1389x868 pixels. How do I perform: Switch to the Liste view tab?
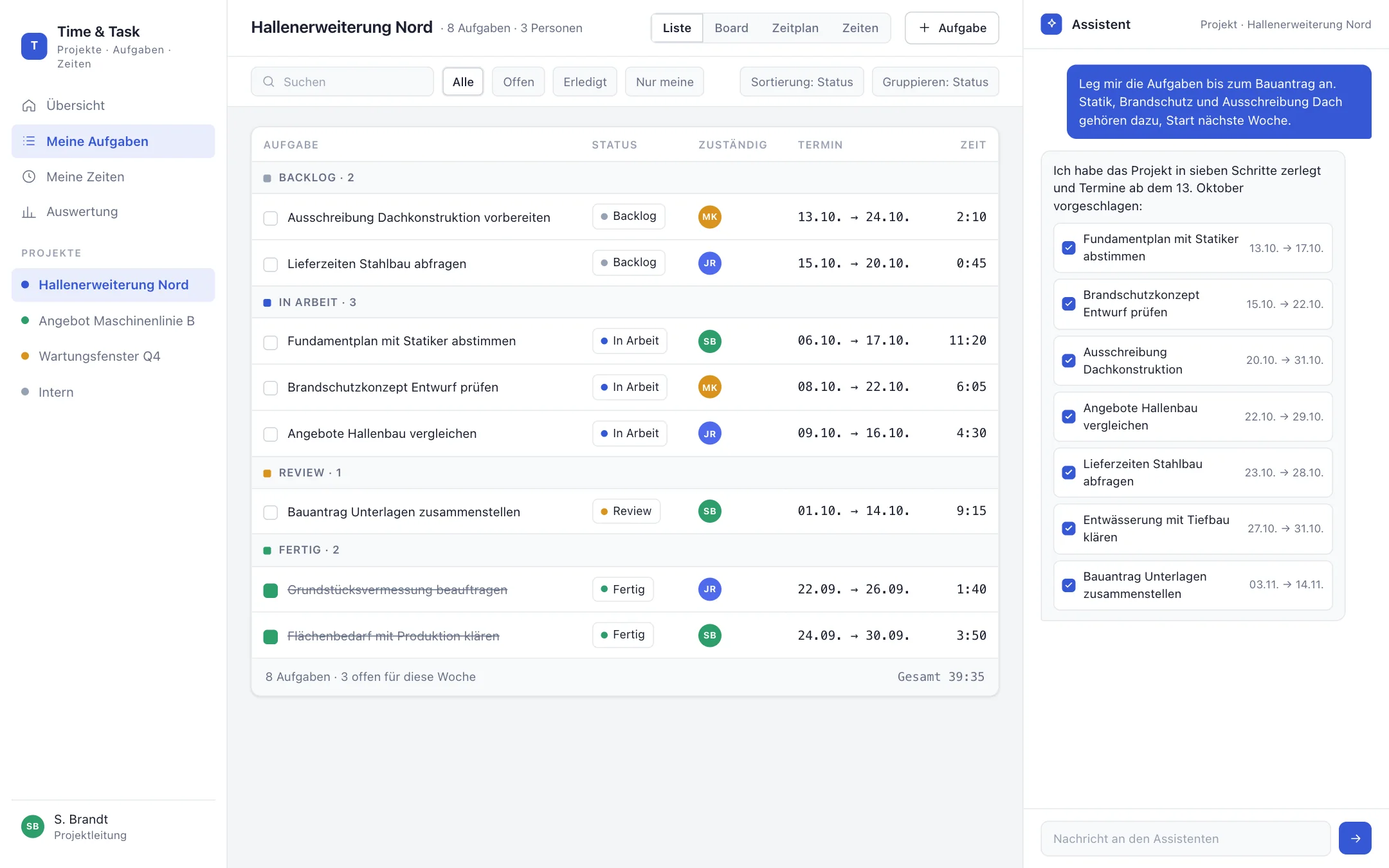(x=677, y=28)
